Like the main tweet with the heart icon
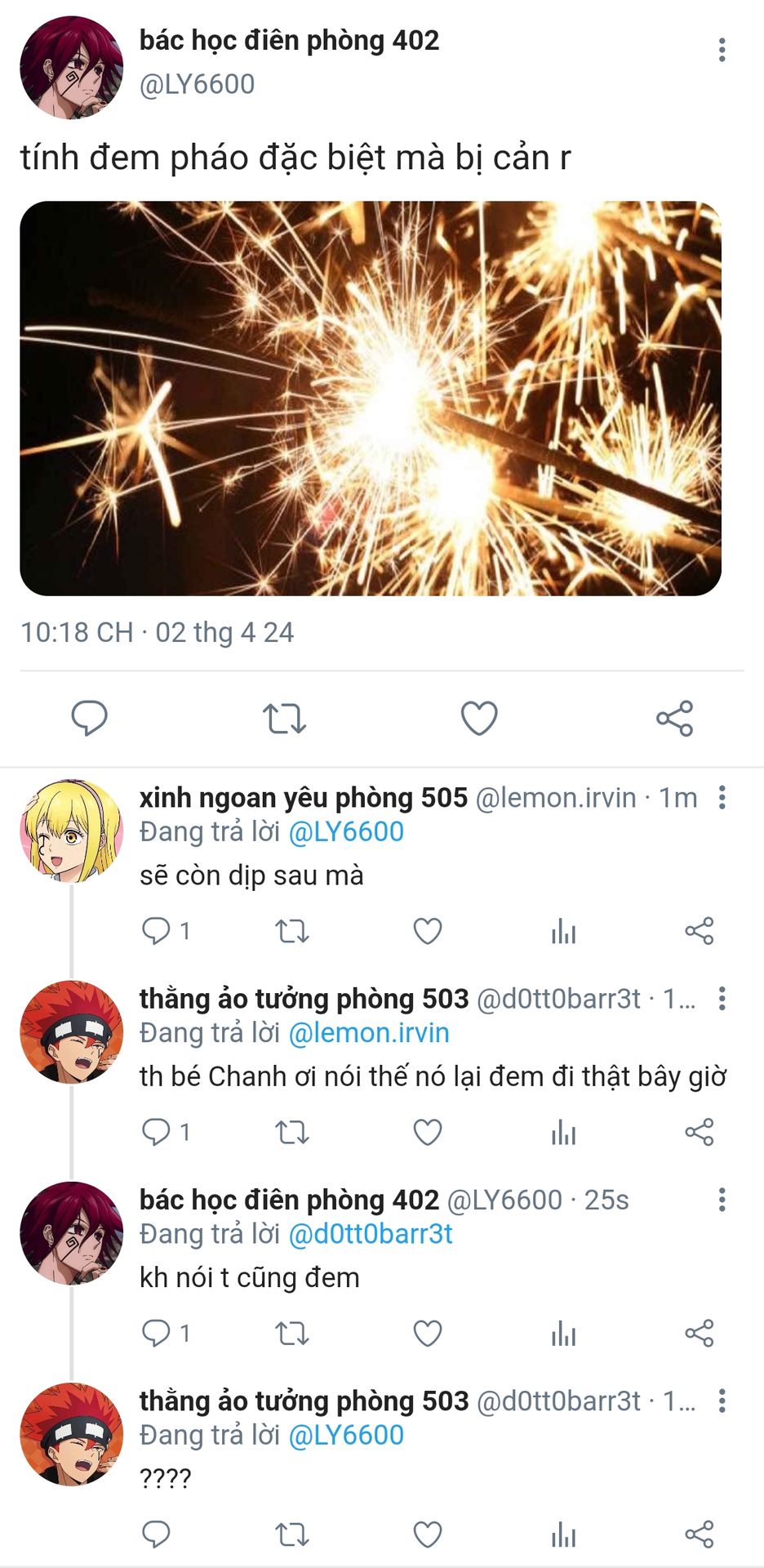This screenshot has height=1568, width=764. pyautogui.click(x=479, y=719)
